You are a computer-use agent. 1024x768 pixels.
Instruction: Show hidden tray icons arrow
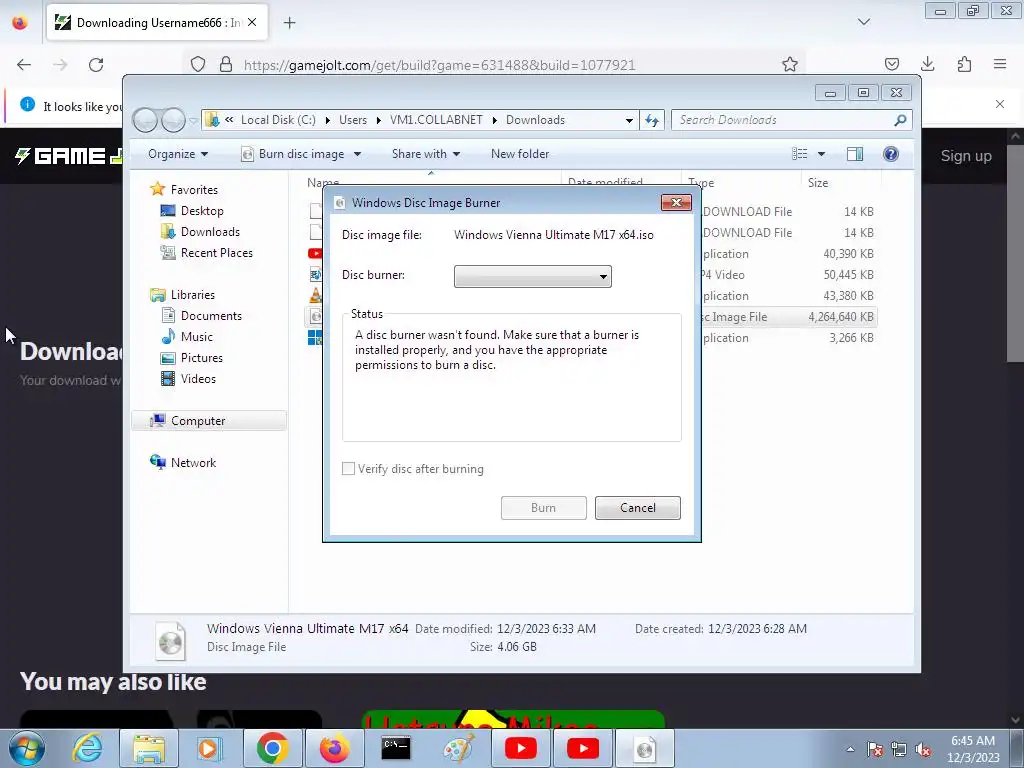tap(850, 749)
